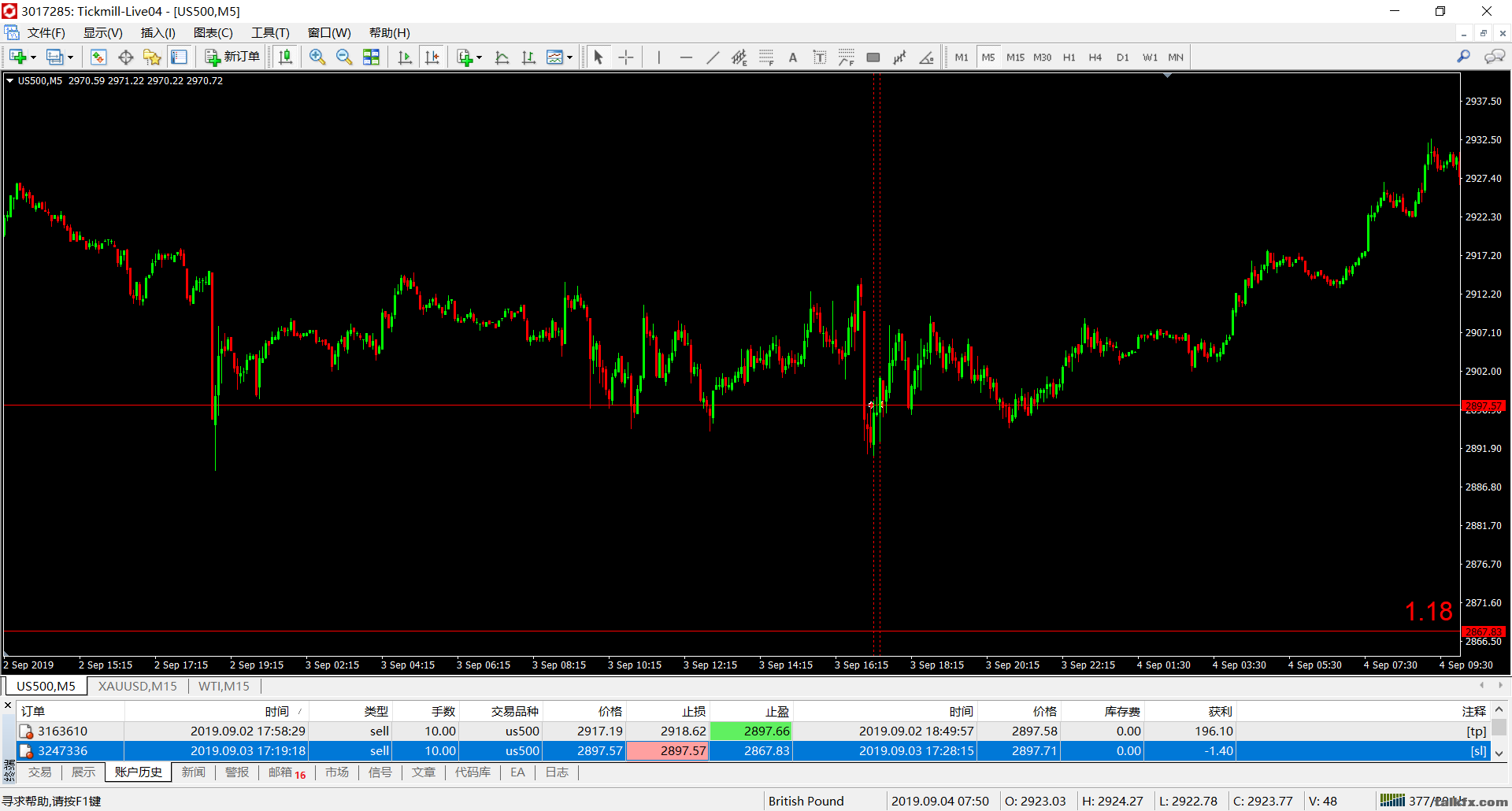Switch timeframe to M30
This screenshot has height=811, width=1512.
(x=1042, y=57)
